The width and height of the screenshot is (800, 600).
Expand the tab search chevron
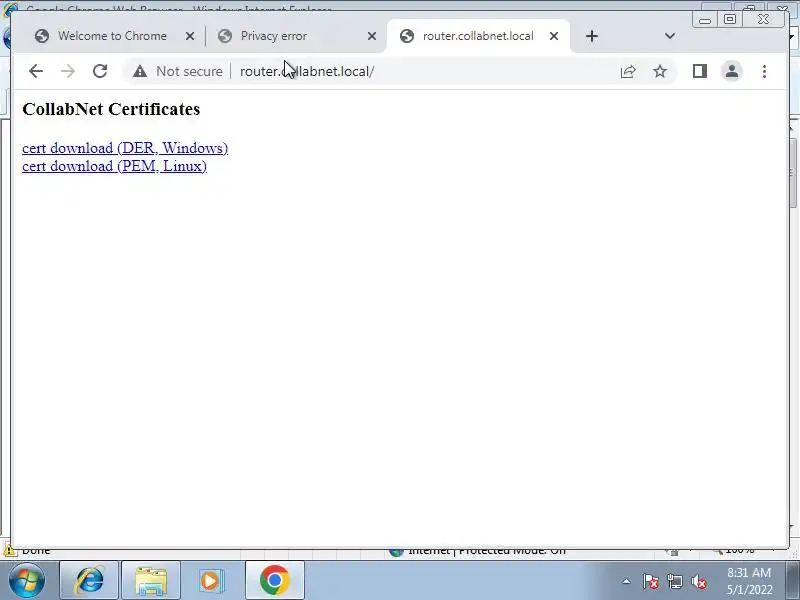(670, 36)
